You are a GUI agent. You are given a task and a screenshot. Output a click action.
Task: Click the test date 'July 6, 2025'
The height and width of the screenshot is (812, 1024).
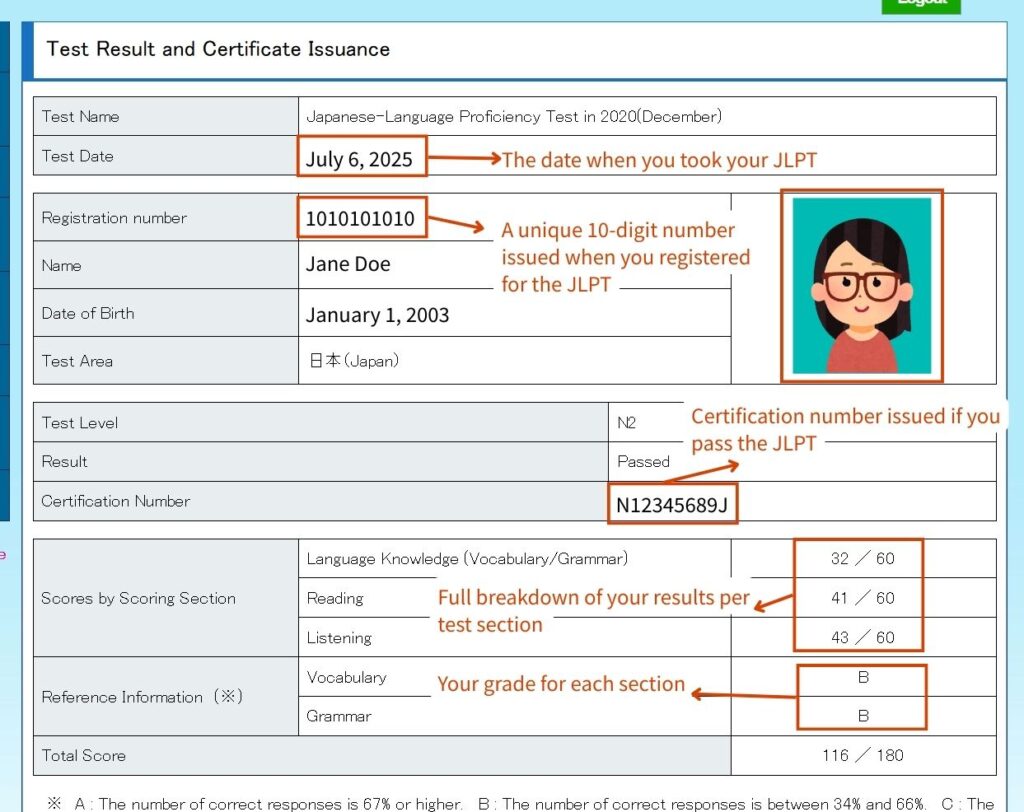point(359,159)
